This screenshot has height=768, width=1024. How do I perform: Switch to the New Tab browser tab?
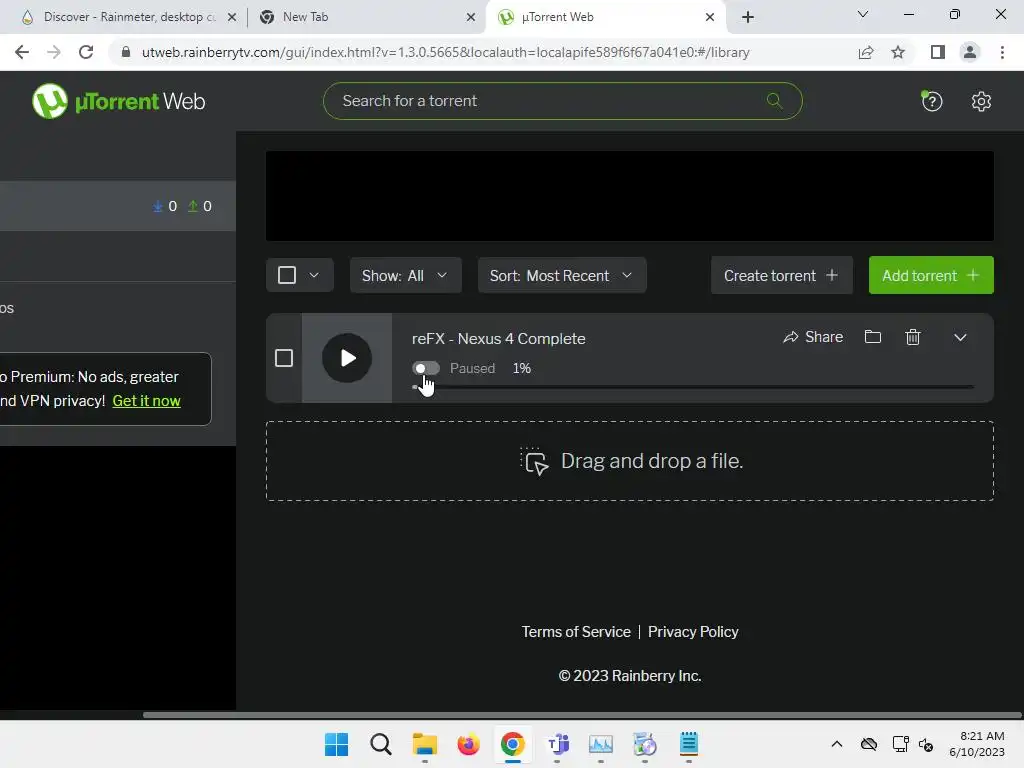(366, 17)
